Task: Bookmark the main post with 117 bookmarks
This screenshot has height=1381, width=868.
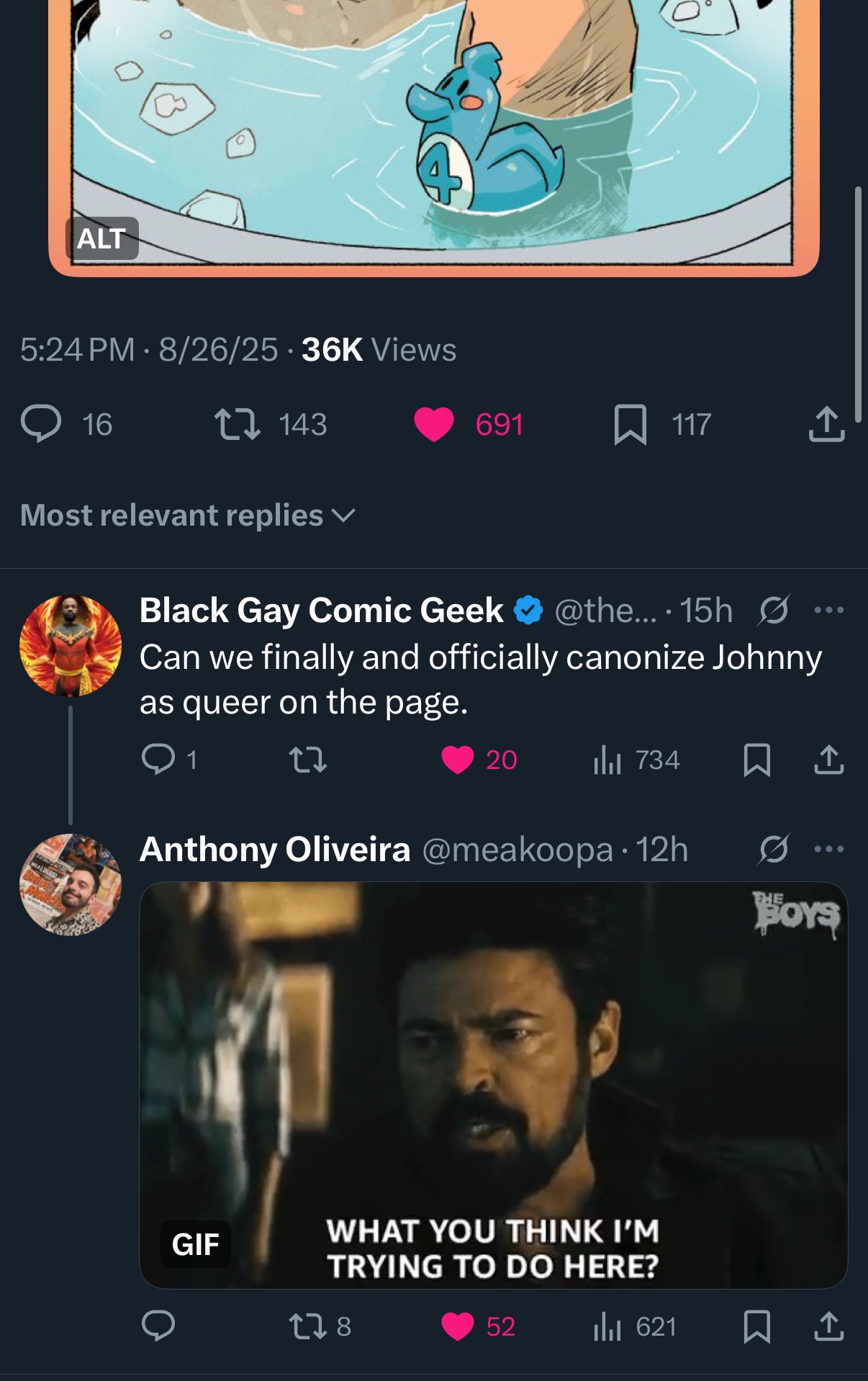Action: pos(630,423)
